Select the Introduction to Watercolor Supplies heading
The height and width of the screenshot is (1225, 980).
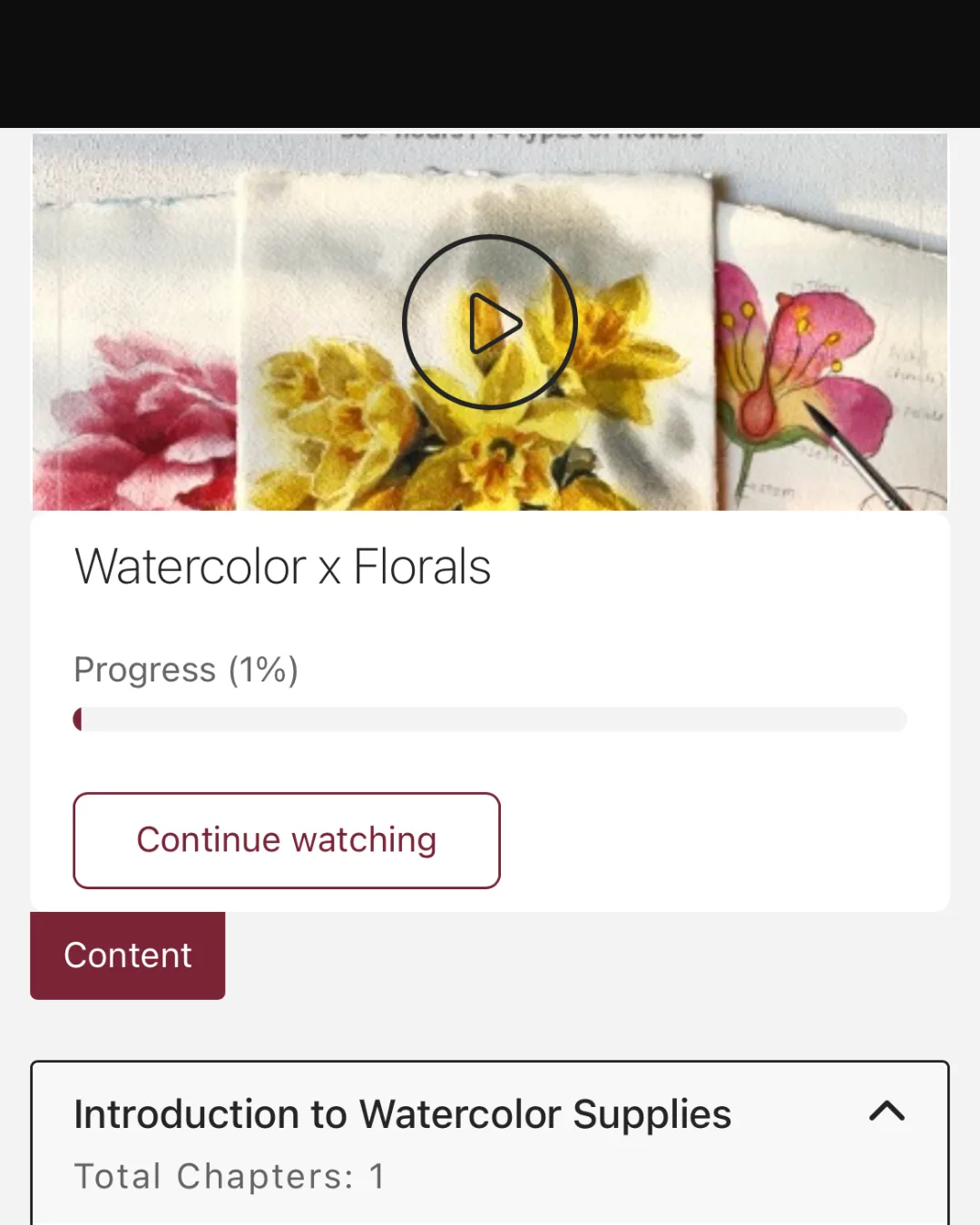pos(402,1114)
